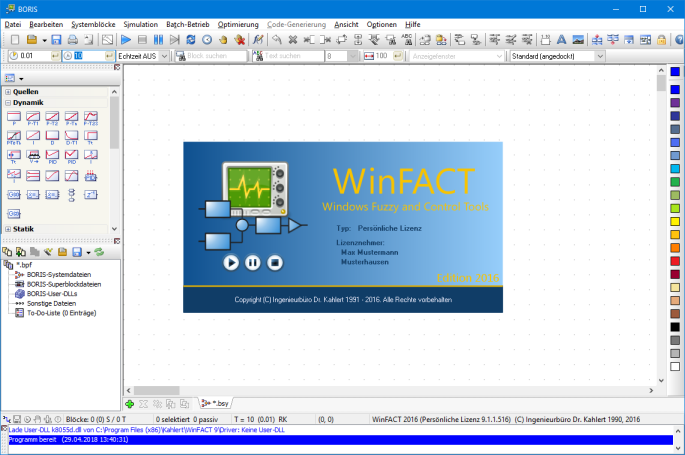Viewport: 685px width, 455px height.
Task: Open the Echtzeit AUS dropdown
Action: (164, 56)
